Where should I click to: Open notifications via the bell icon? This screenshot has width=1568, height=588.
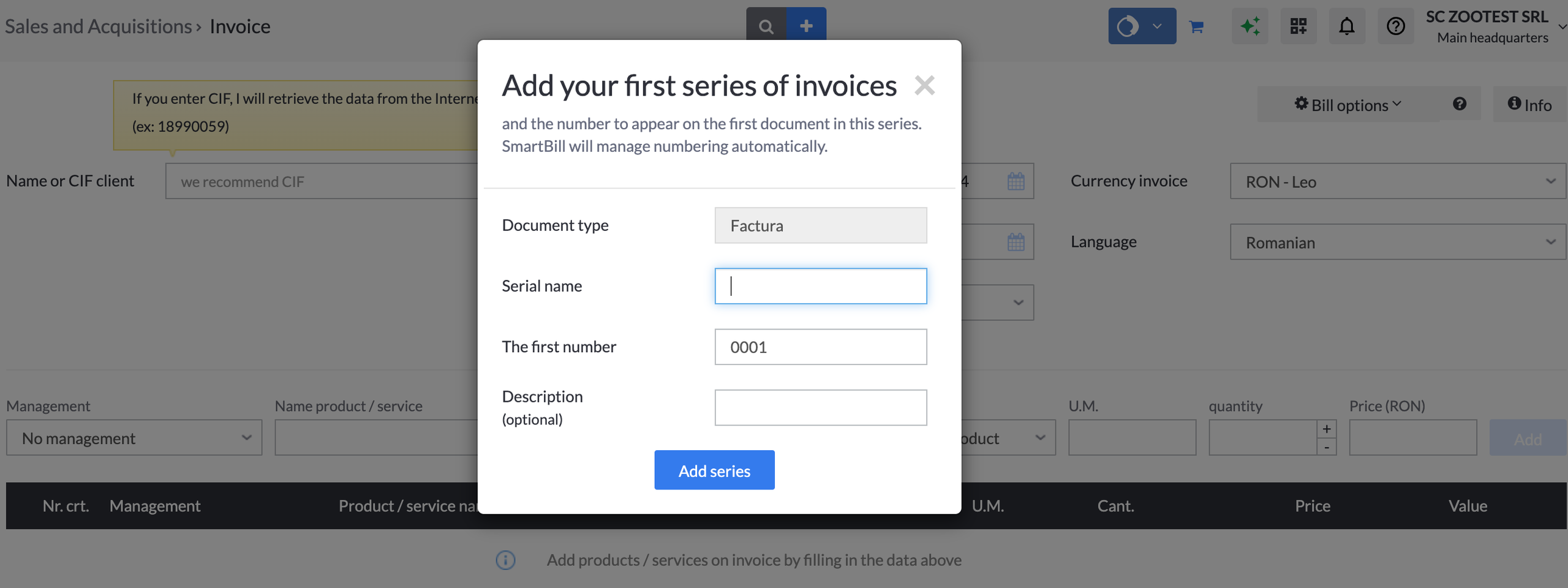click(1347, 26)
